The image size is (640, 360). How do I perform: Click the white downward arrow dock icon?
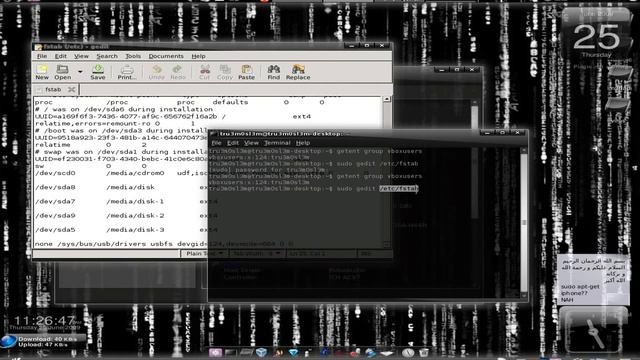click(x=387, y=353)
